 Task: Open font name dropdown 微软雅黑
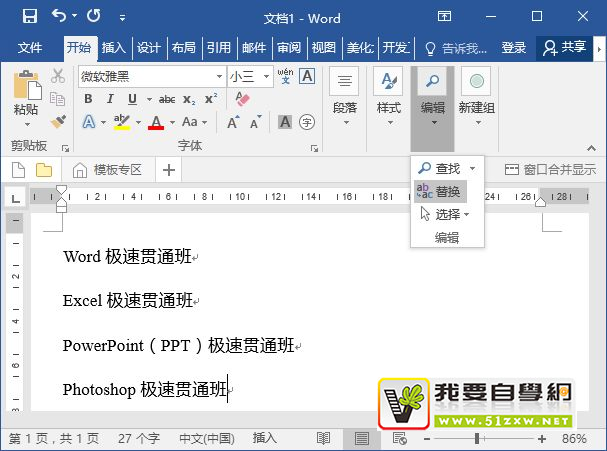click(219, 77)
